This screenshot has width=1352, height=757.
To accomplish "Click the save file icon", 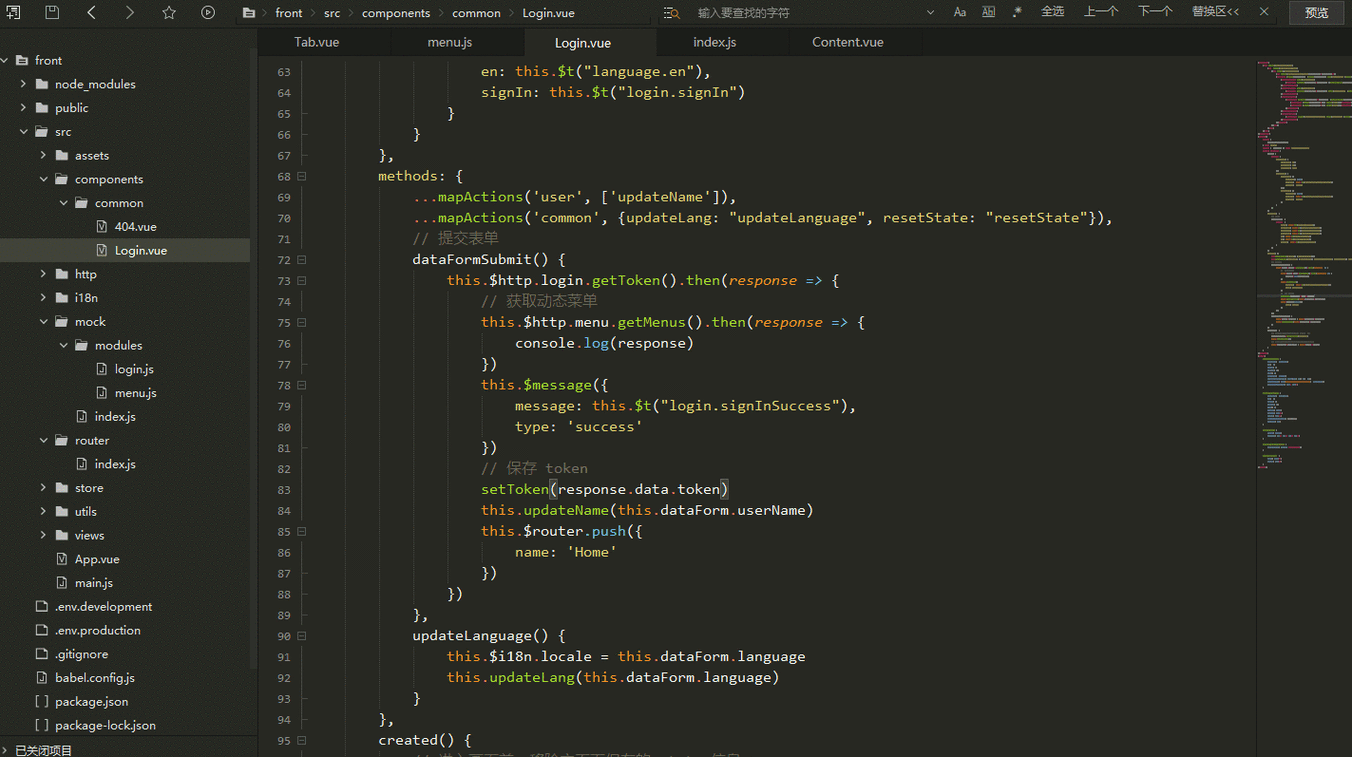I will pyautogui.click(x=52, y=13).
